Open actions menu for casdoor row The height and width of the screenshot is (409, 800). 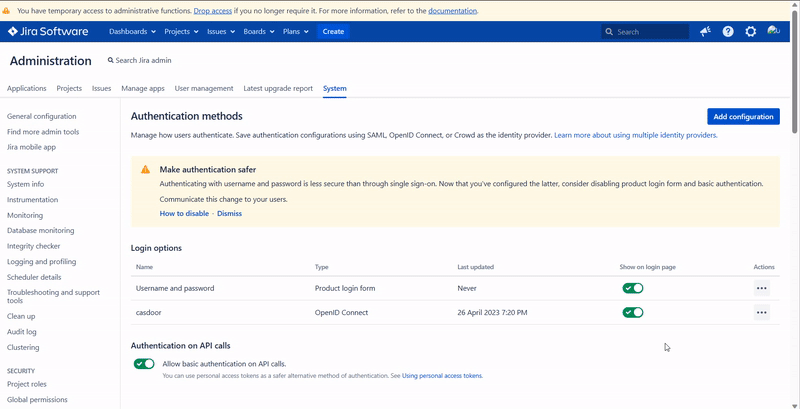761,312
